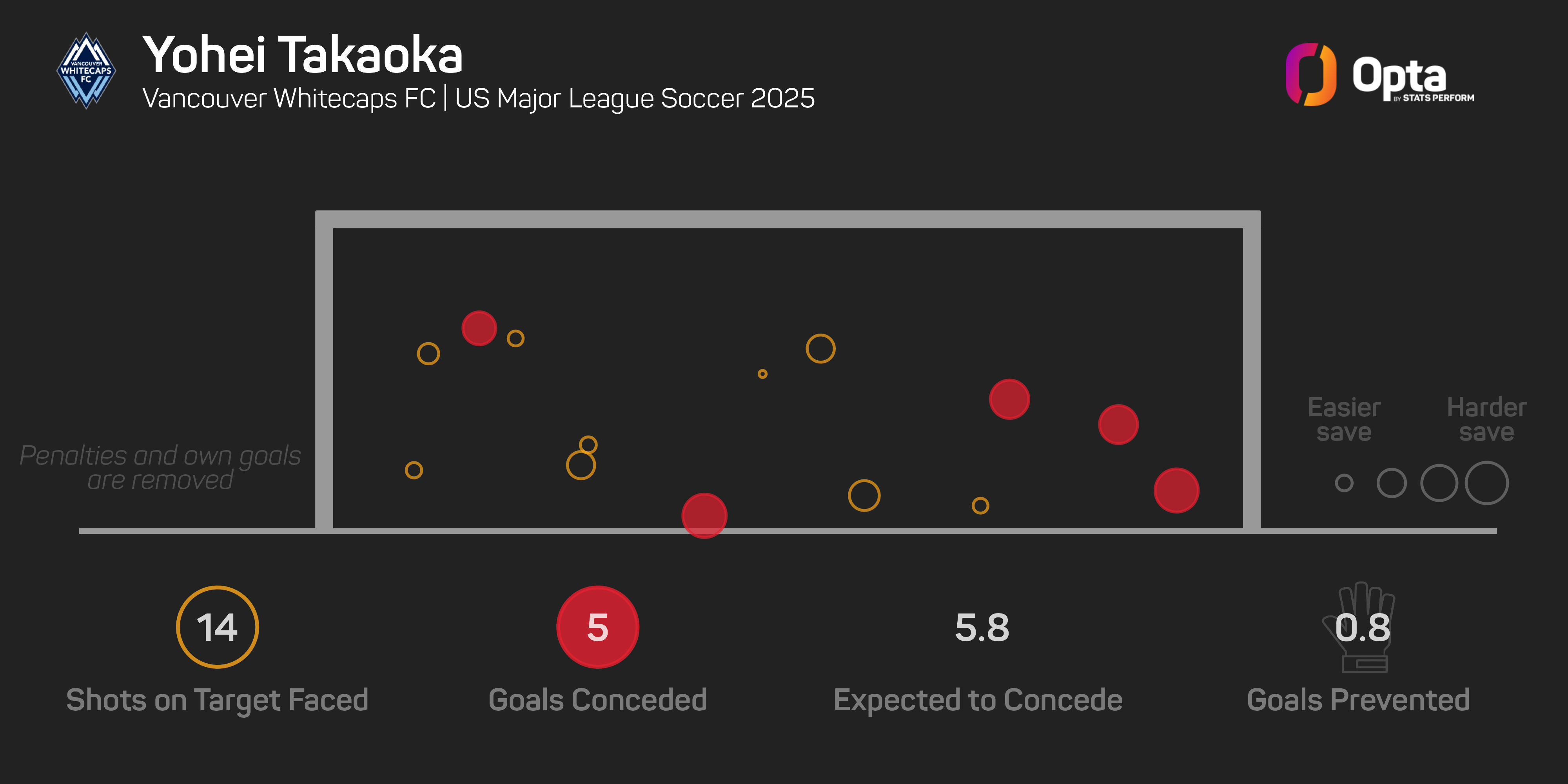Screen dimensions: 1568x784
Task: Click the 5.8 expected goals value
Action: [x=981, y=628]
